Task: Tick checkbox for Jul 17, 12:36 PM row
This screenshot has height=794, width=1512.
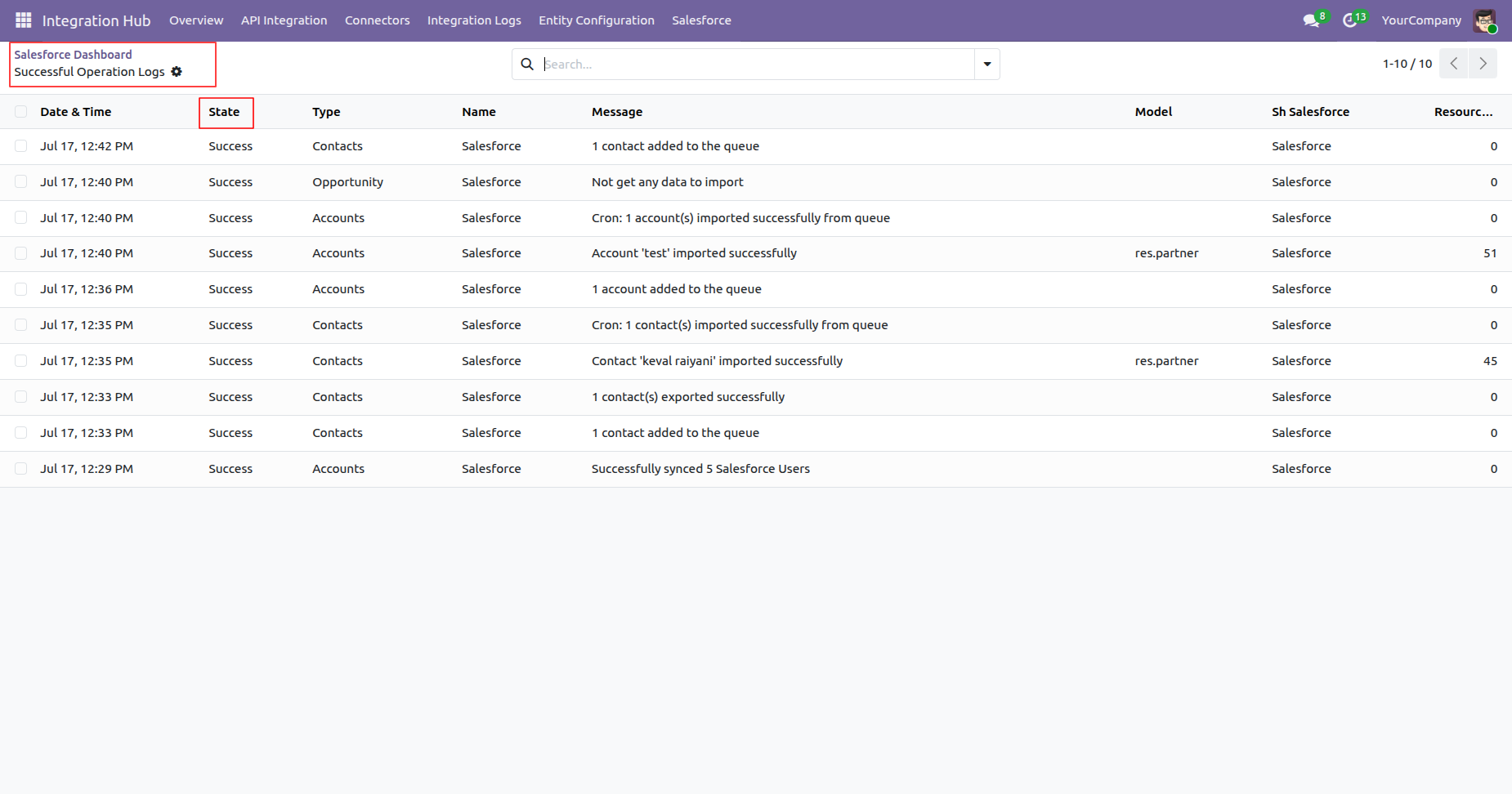Action: [21, 289]
